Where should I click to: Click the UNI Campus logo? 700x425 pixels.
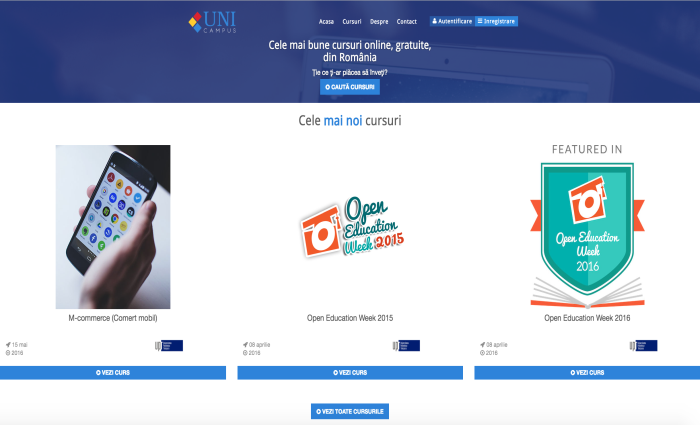(212, 22)
